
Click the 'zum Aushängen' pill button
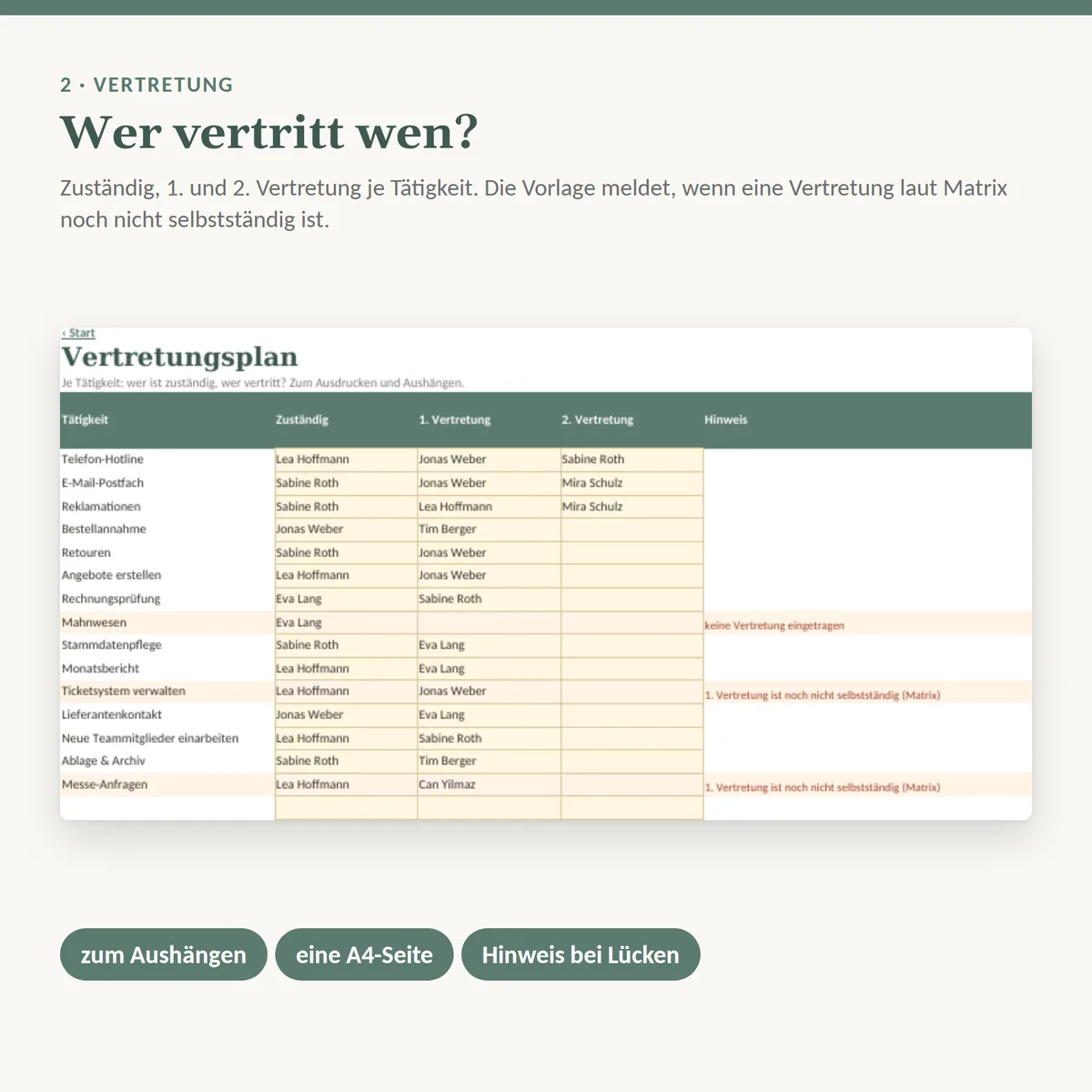click(x=164, y=955)
